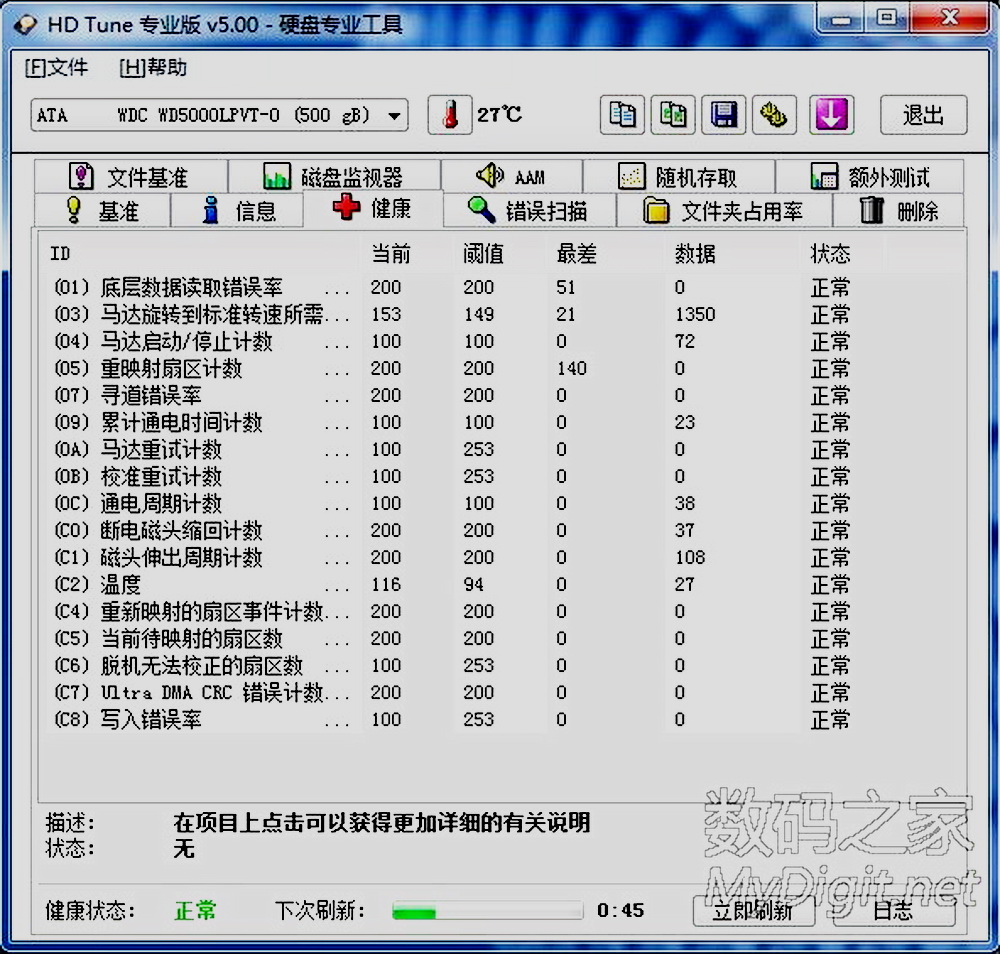The width and height of the screenshot is (1000, 954).
Task: Click the 立即刷新 button
Action: 753,910
